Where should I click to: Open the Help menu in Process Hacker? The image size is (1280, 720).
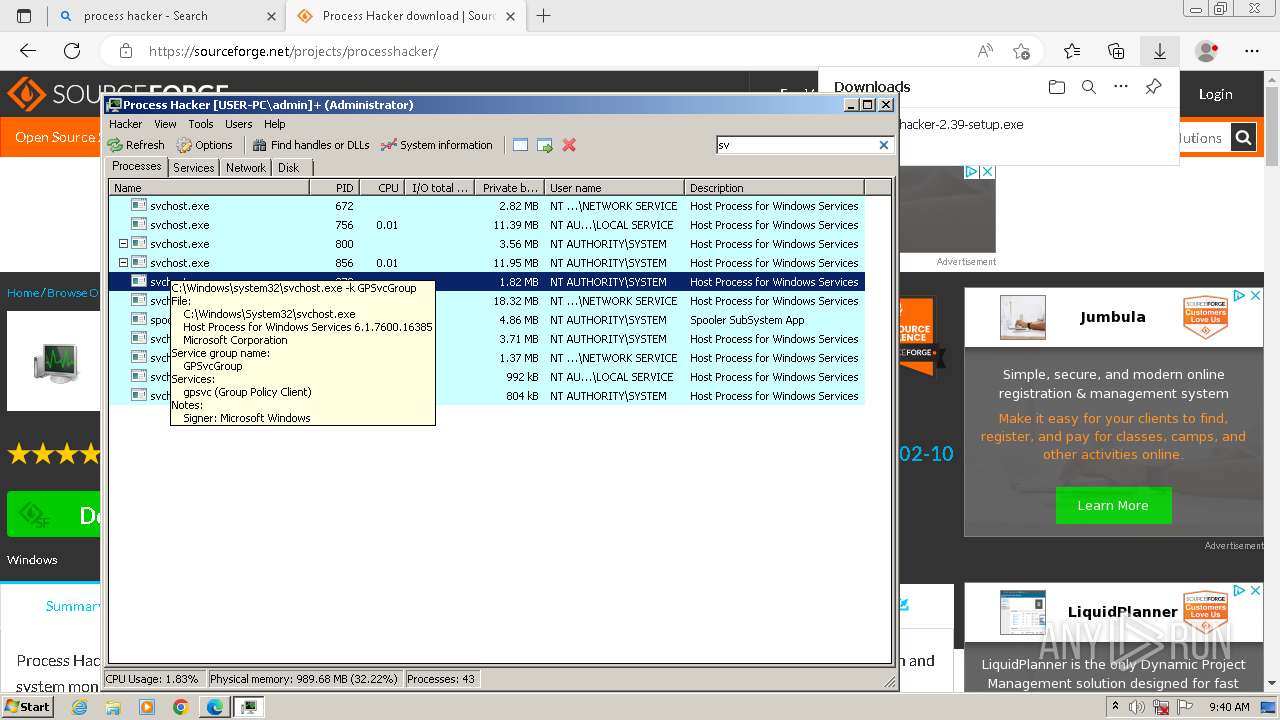click(x=275, y=124)
